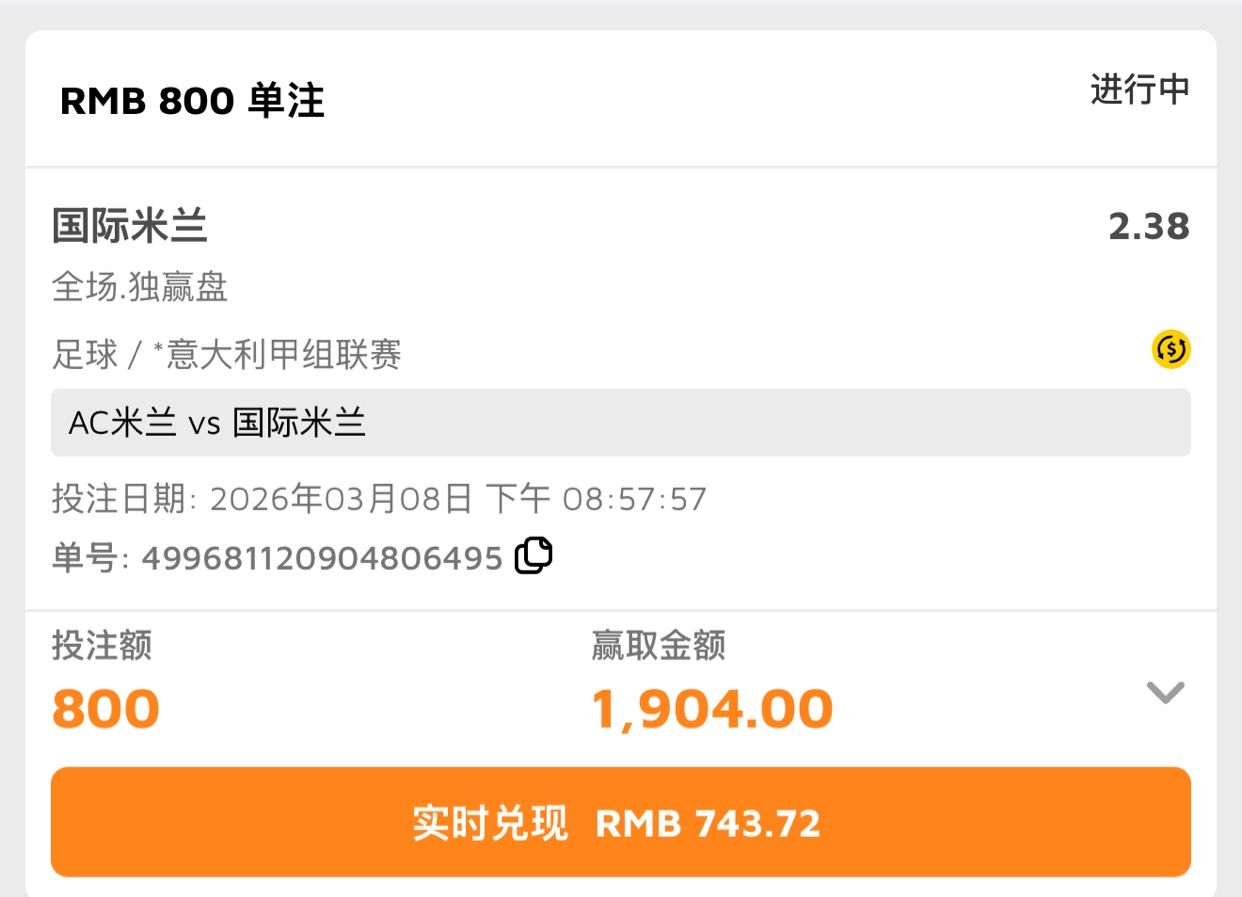Click the yellow cash-out coin icon
Viewport: 1242px width, 897px height.
tap(1171, 349)
